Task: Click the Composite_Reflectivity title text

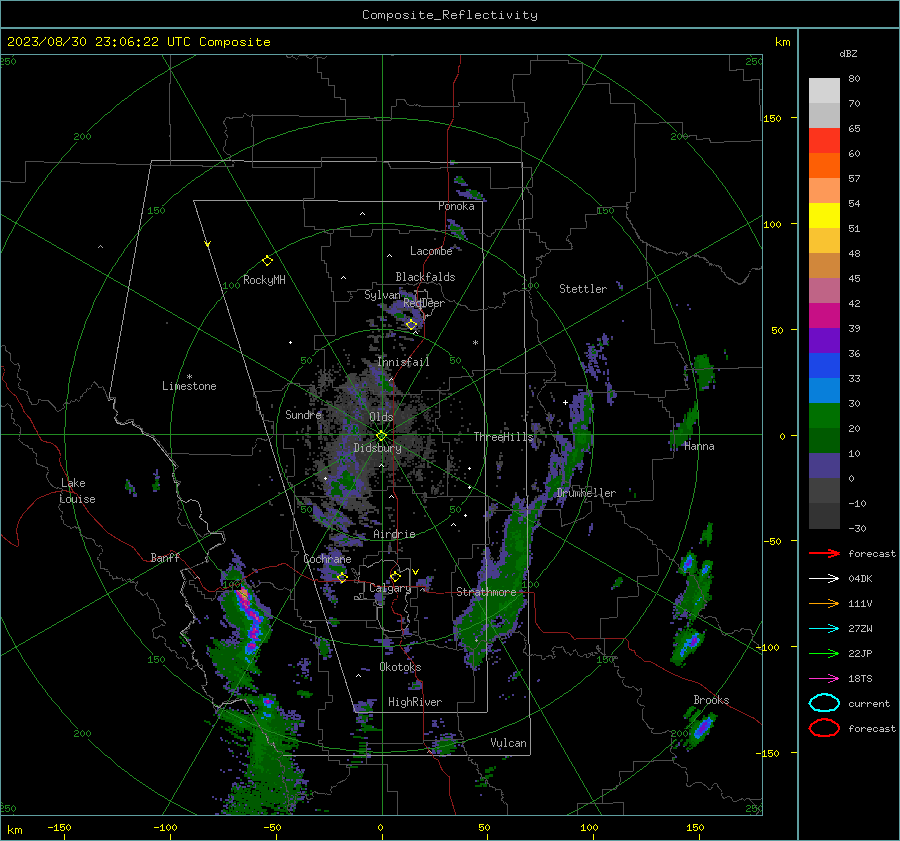Action: pos(449,15)
